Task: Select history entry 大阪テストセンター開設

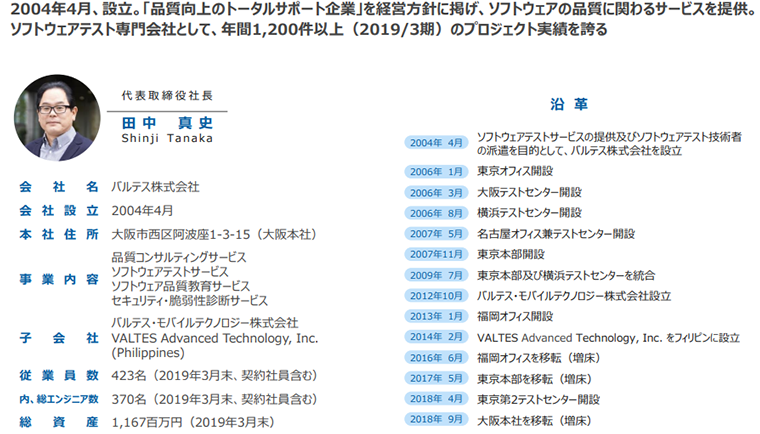Action: tap(529, 193)
